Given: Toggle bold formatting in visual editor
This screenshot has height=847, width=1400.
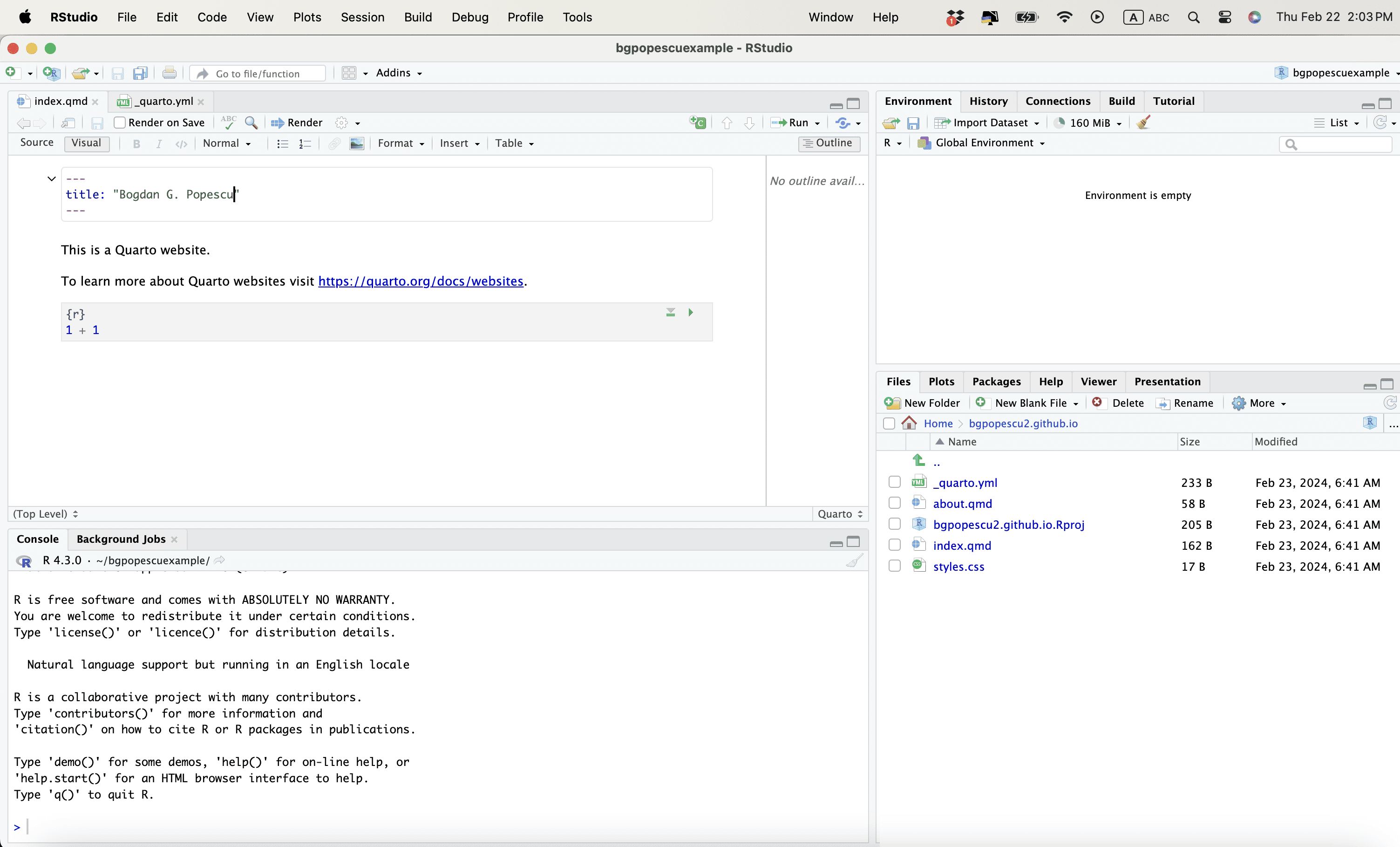Looking at the screenshot, I should pyautogui.click(x=136, y=143).
